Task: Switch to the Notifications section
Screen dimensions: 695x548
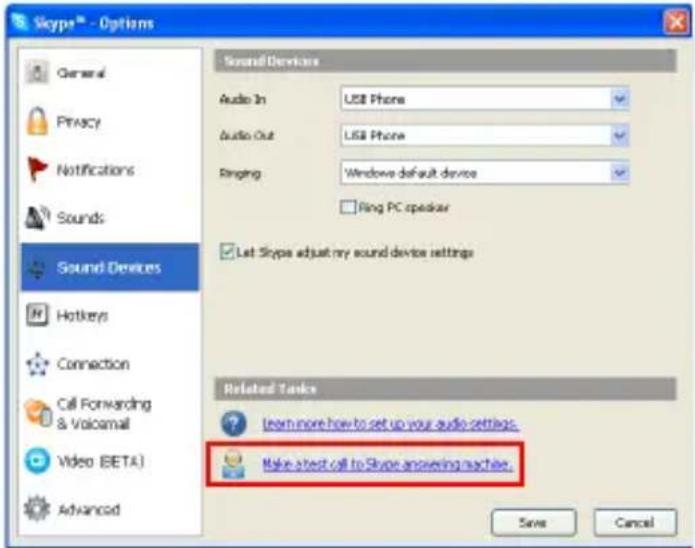Action: coord(110,169)
